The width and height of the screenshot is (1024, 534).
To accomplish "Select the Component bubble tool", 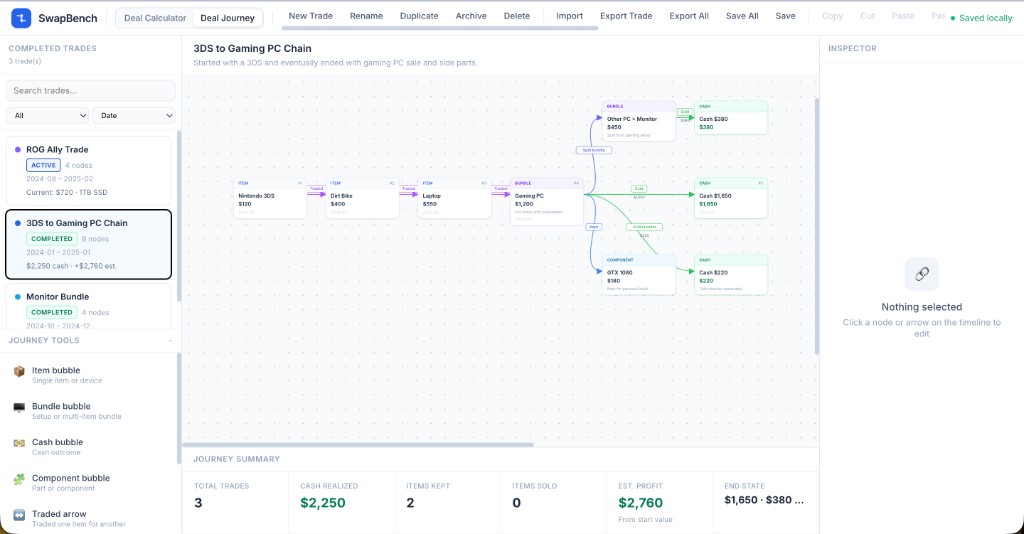I will coord(89,482).
